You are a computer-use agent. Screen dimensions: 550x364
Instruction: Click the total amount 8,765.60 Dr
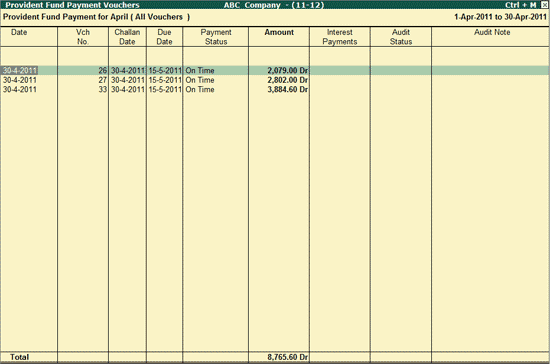click(288, 357)
